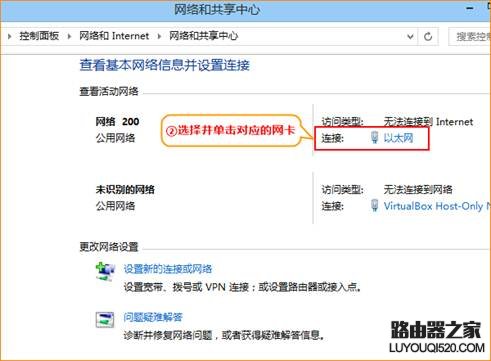Click the 查看活动网络 section label
Image resolution: width=491 pixels, height=361 pixels.
[x=109, y=91]
